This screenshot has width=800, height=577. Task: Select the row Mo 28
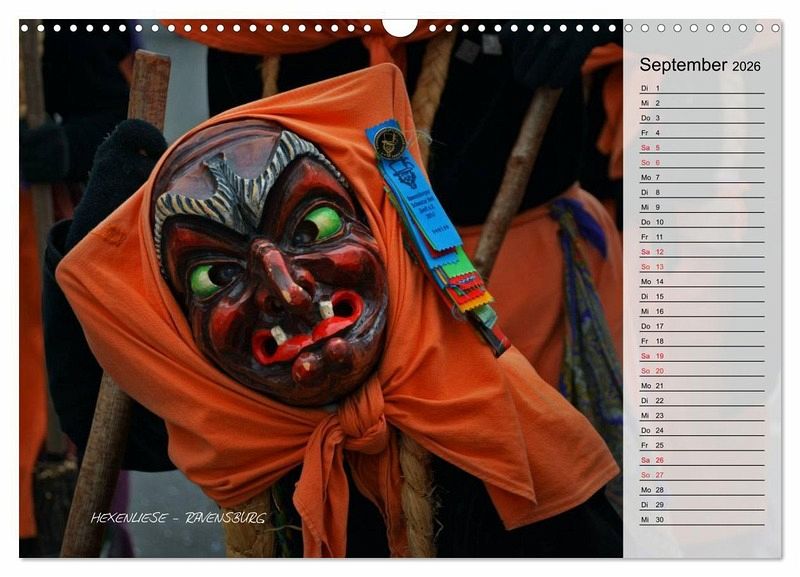(702, 490)
